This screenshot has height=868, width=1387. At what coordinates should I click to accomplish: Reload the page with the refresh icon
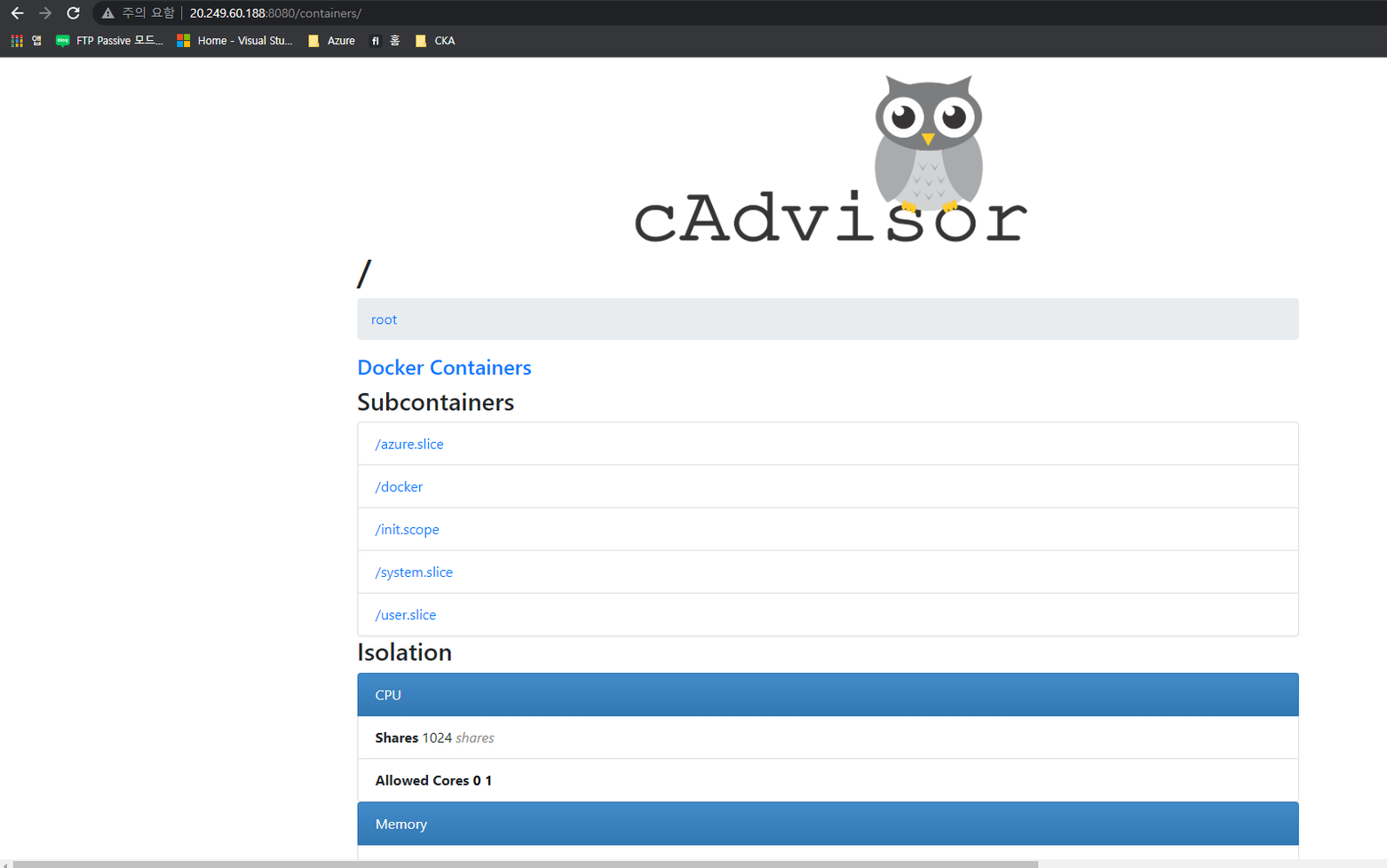(74, 13)
